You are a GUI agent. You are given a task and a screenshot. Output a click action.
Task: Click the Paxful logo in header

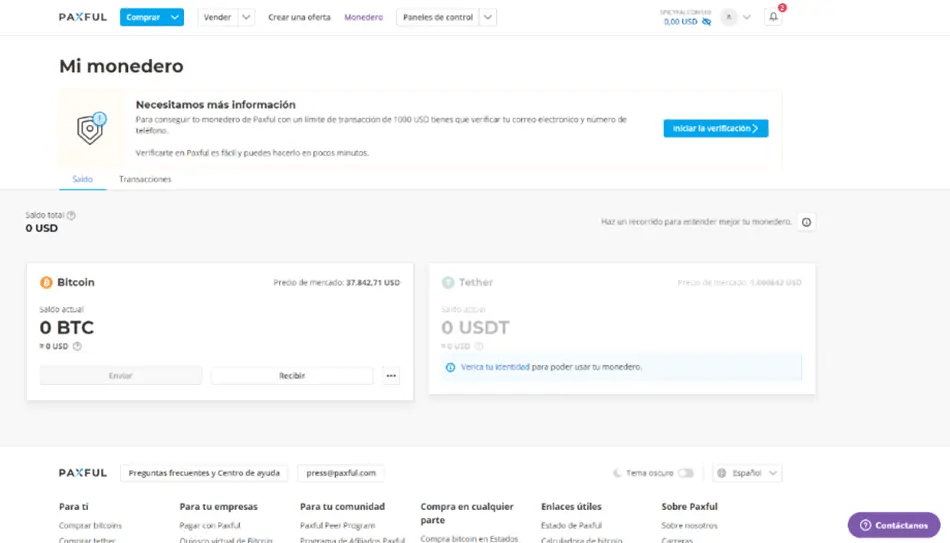coord(82,17)
